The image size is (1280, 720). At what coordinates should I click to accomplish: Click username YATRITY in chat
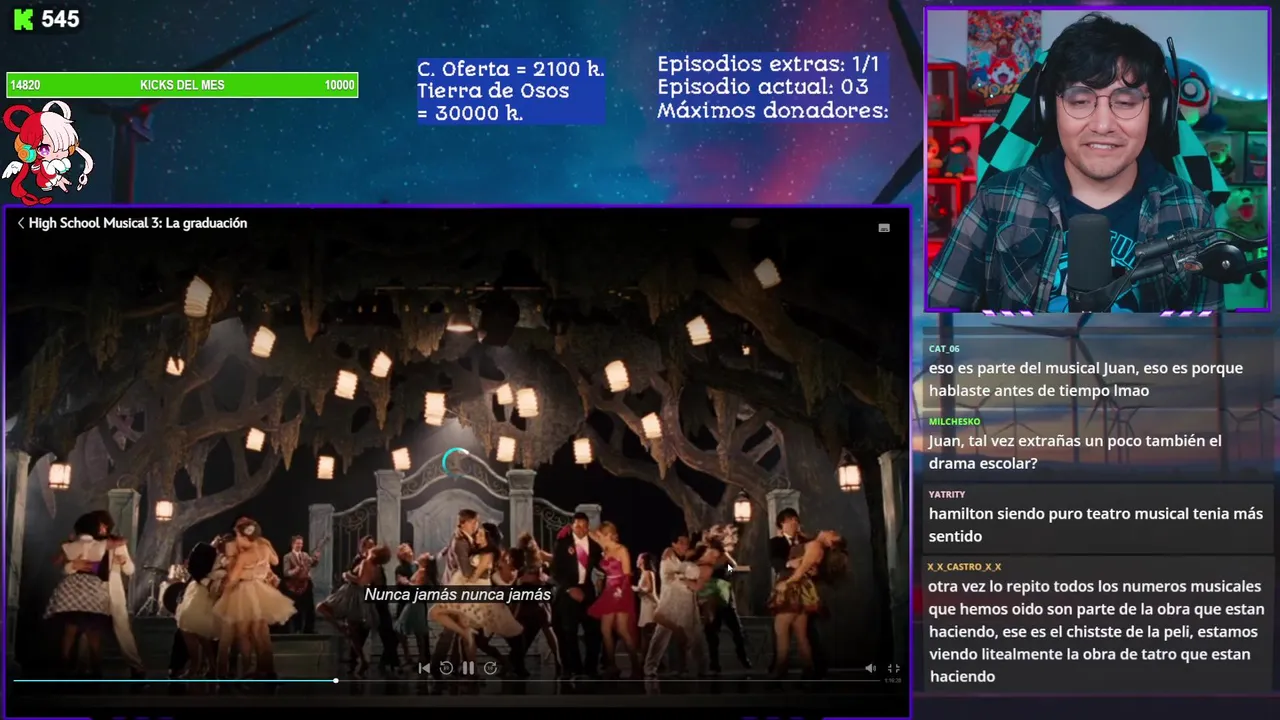(x=947, y=494)
